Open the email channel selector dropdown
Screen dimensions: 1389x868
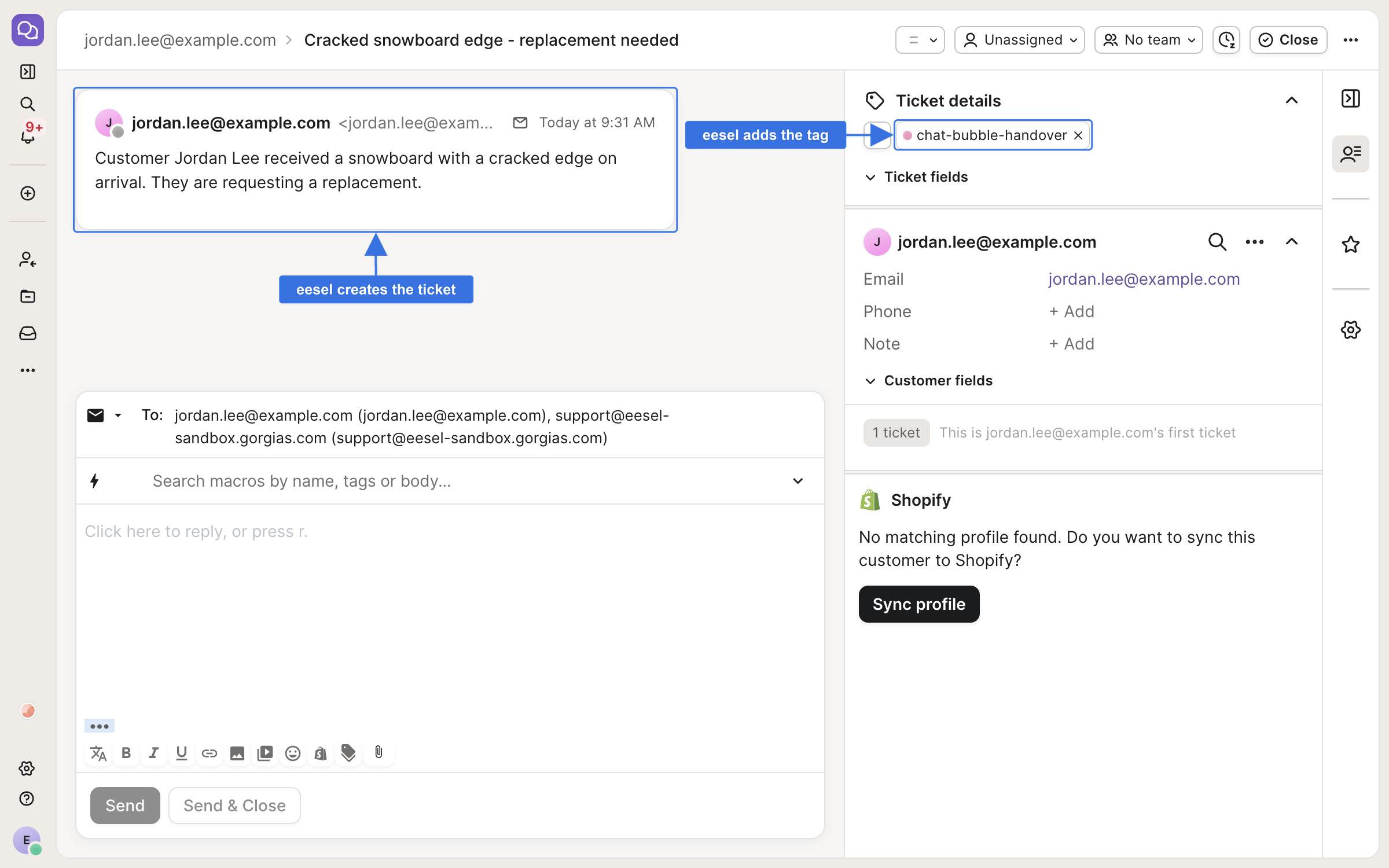click(105, 415)
